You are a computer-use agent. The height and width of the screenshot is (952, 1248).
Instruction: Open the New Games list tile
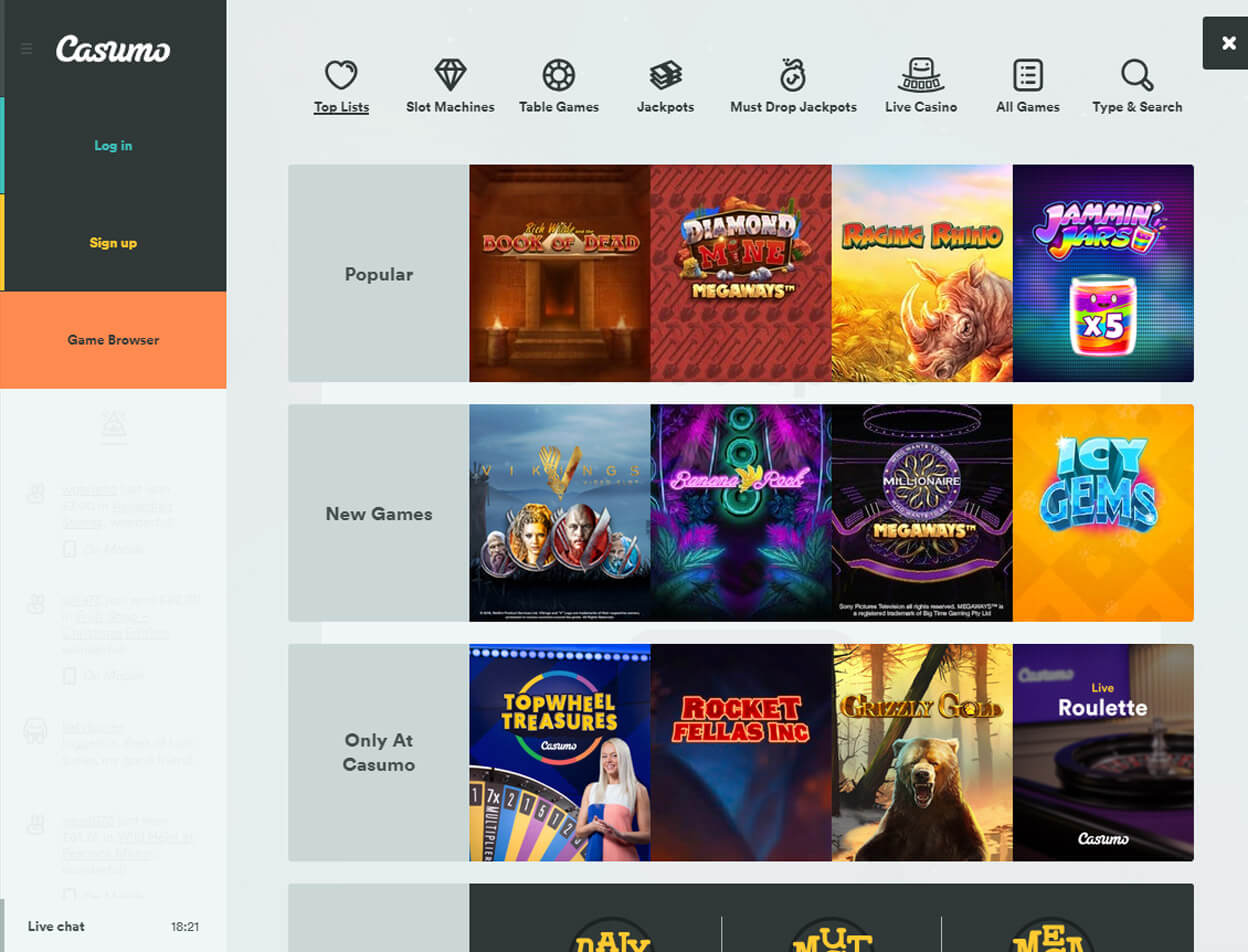[x=378, y=513]
